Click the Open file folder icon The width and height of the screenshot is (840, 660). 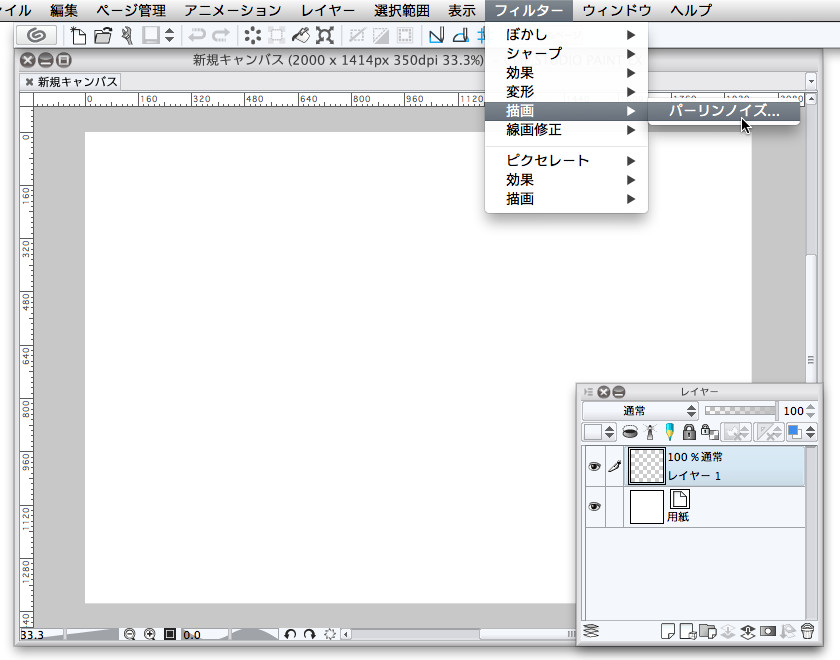[x=103, y=35]
